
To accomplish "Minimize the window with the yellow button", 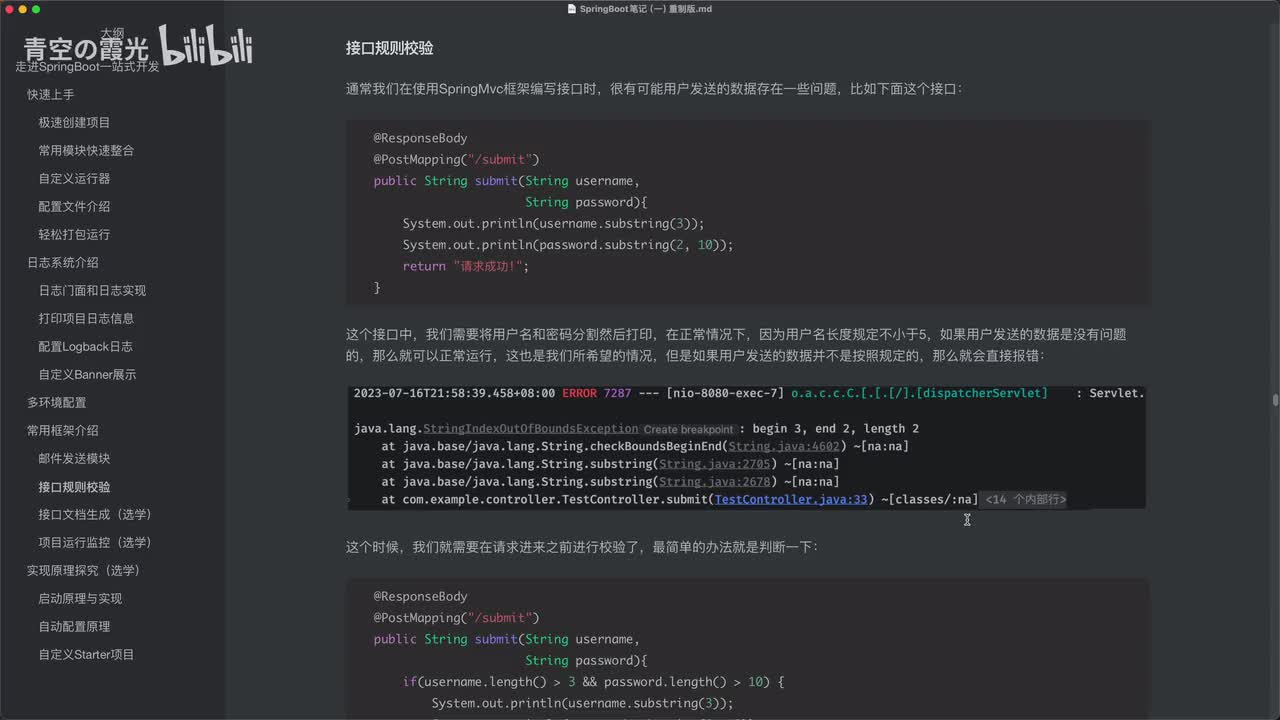I will (23, 9).
